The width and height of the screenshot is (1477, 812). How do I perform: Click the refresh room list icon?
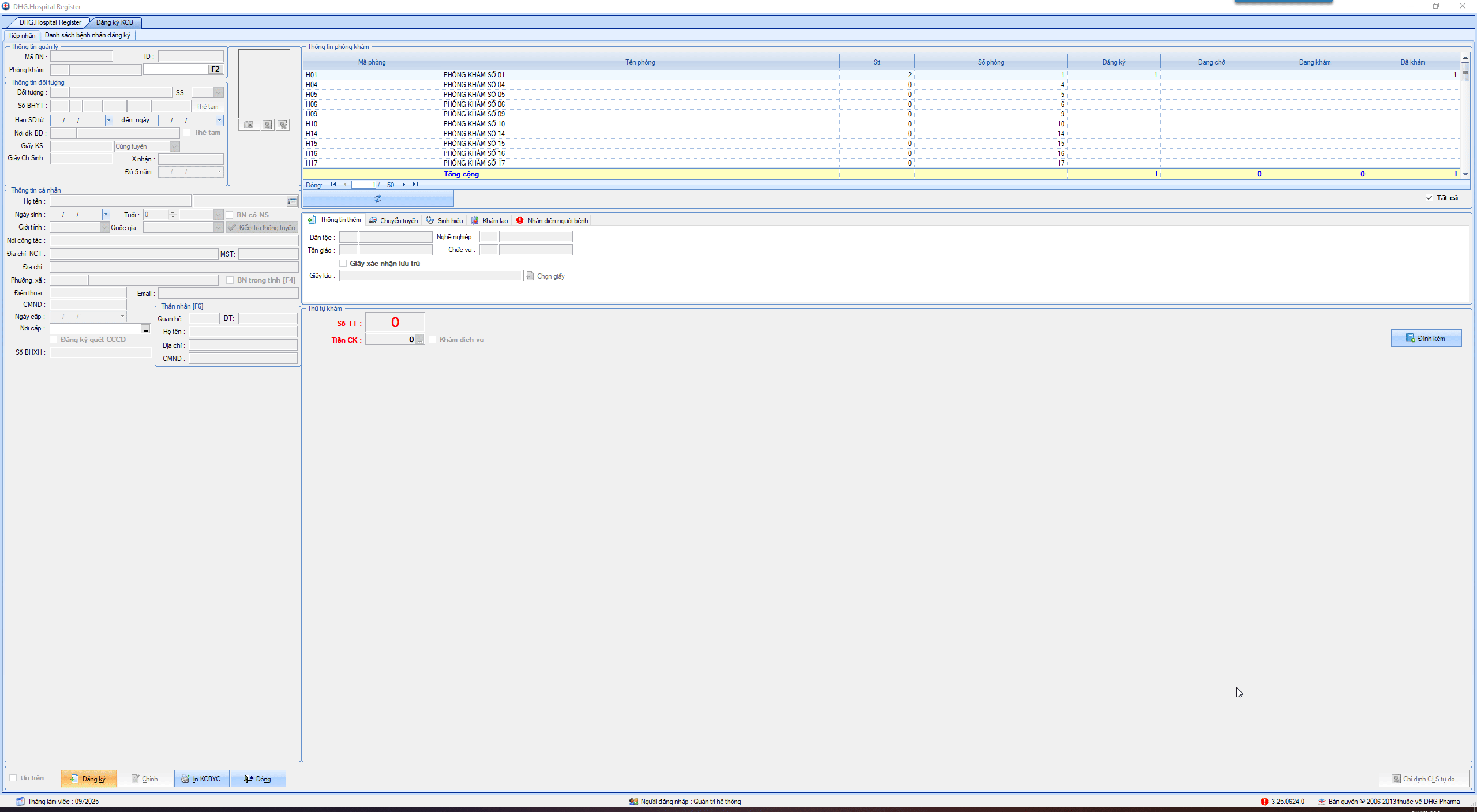(x=378, y=198)
